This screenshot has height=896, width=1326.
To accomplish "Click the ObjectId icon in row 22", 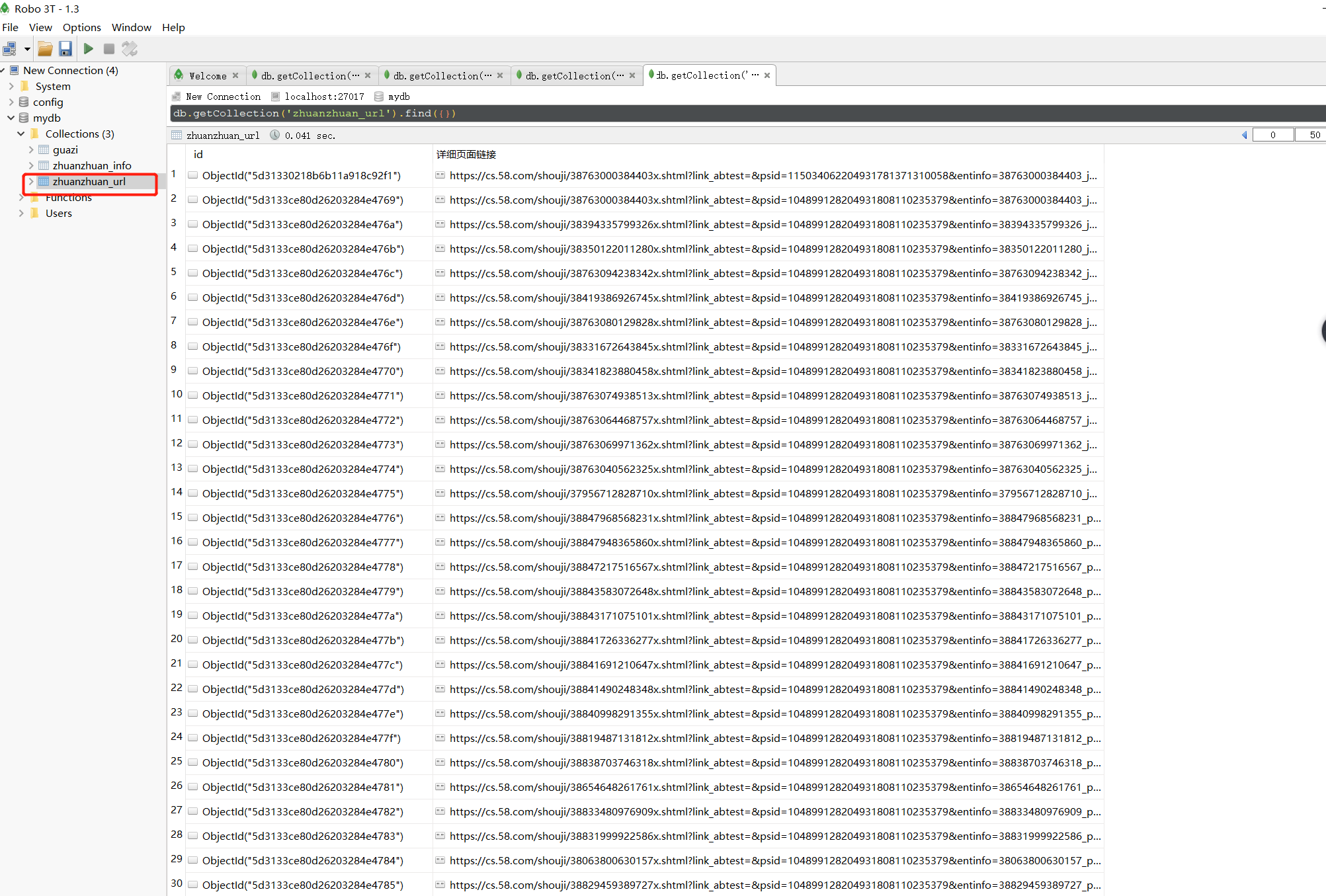I will click(x=193, y=689).
